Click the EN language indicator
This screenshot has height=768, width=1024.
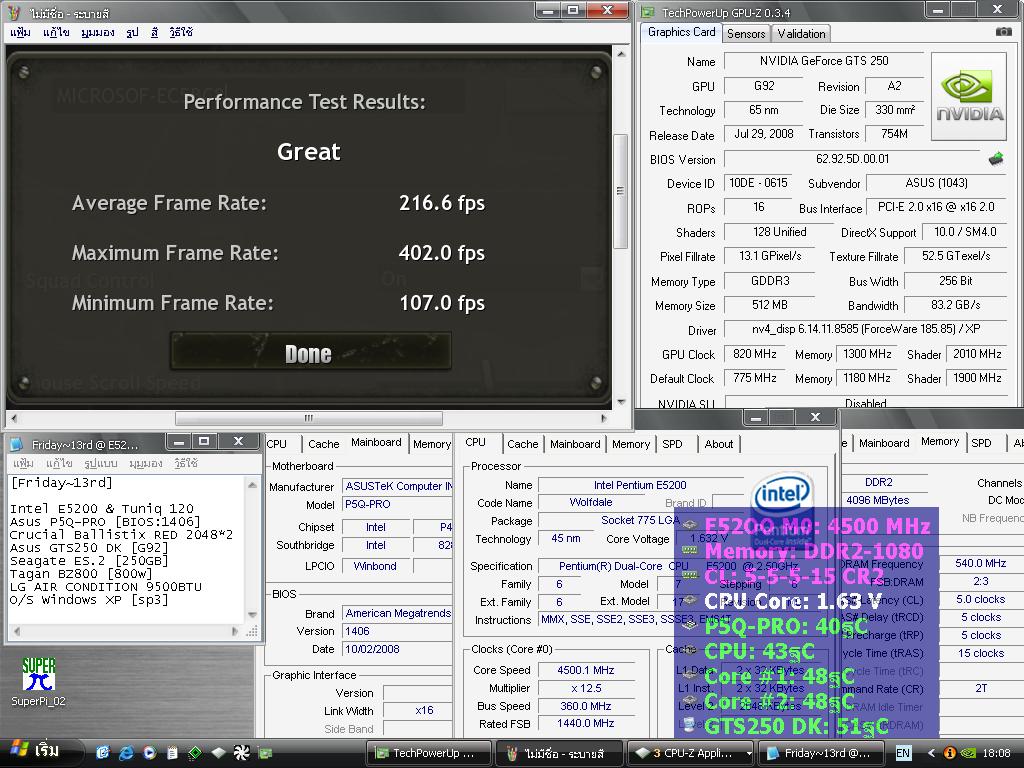click(x=903, y=753)
